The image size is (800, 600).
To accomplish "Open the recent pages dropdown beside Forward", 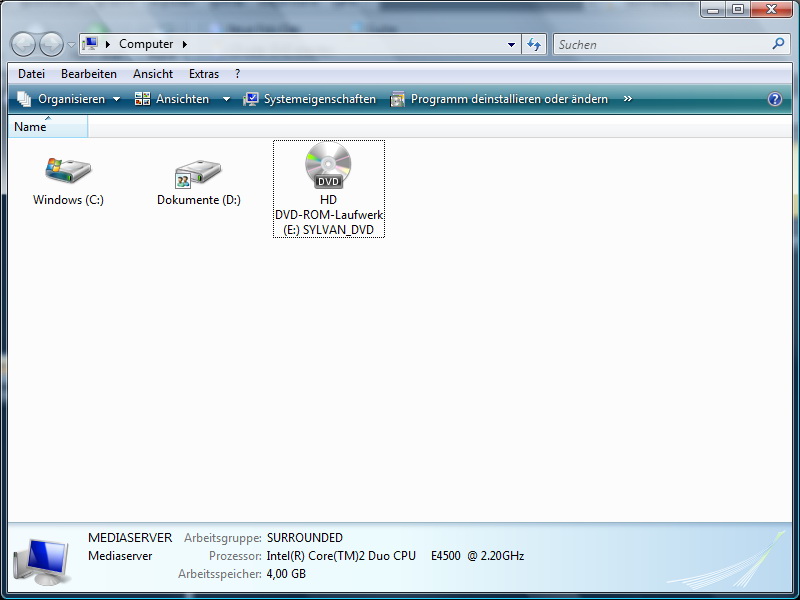I will 71,45.
